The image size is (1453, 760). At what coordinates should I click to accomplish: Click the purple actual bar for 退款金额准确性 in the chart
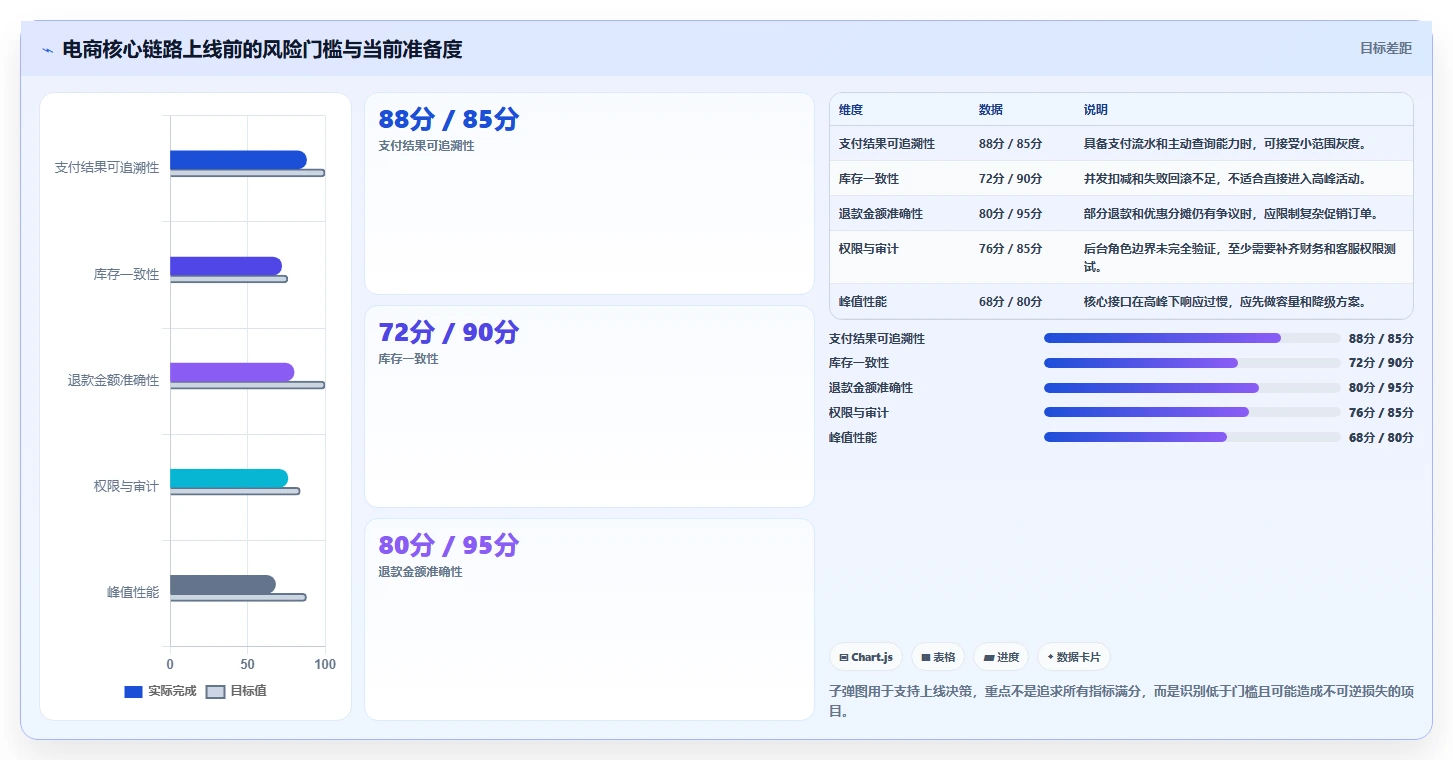[x=232, y=372]
